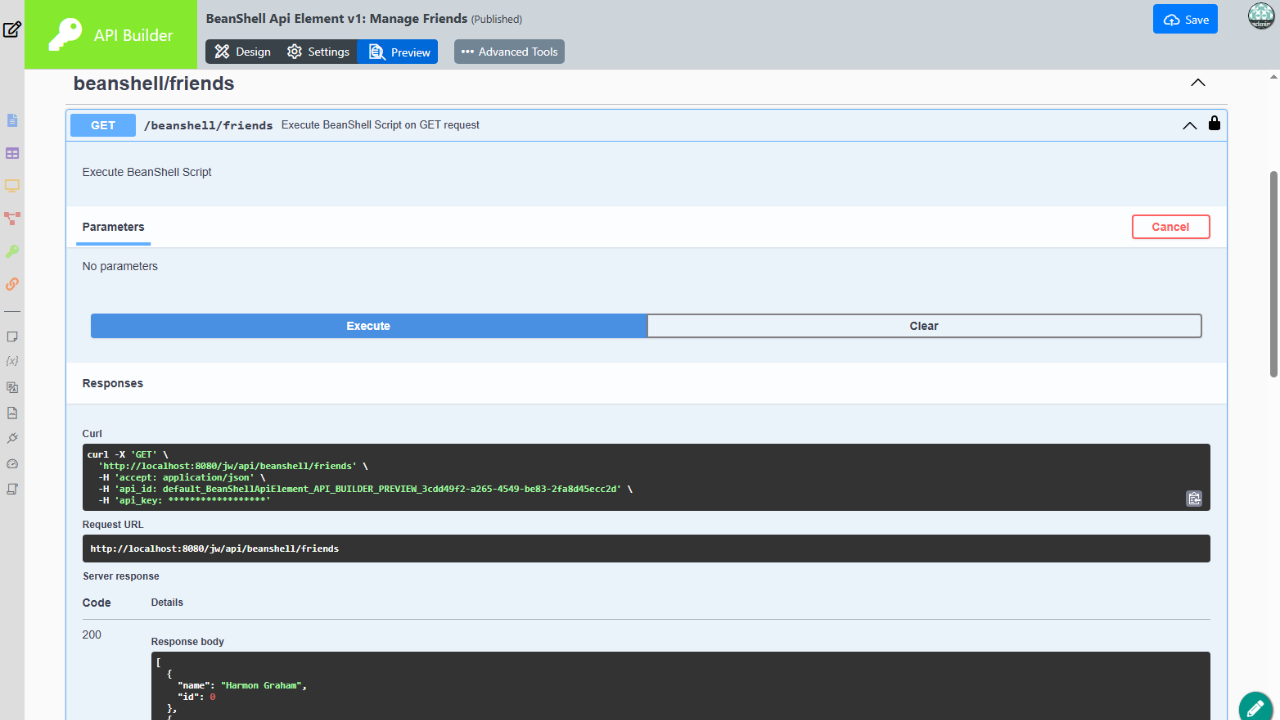Open the purple Datalist Builder sidebar icon
This screenshot has height=720, width=1280.
[x=12, y=154]
